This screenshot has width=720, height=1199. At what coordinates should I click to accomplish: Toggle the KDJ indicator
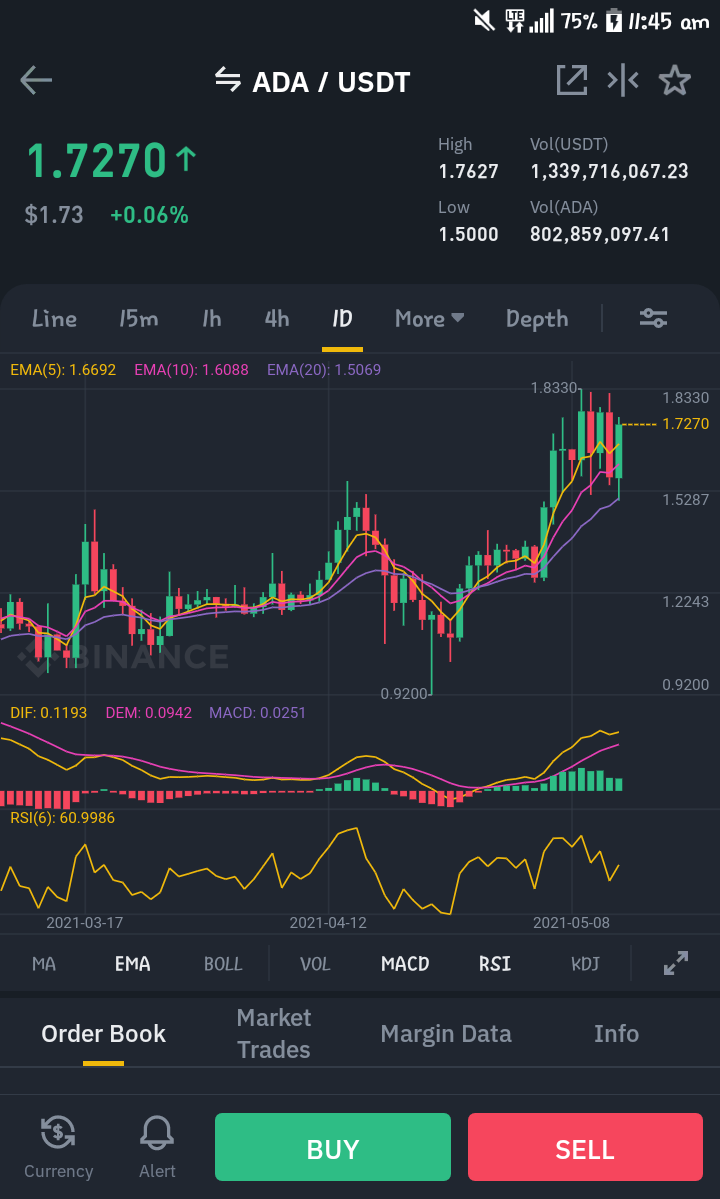pos(585,963)
